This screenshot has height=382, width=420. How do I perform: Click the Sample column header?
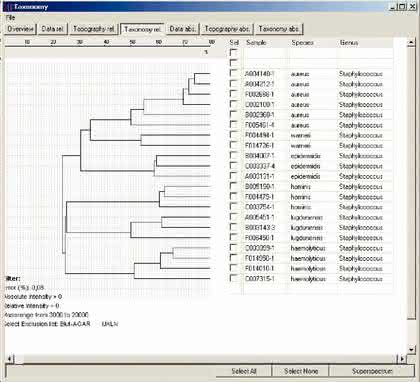click(x=256, y=43)
